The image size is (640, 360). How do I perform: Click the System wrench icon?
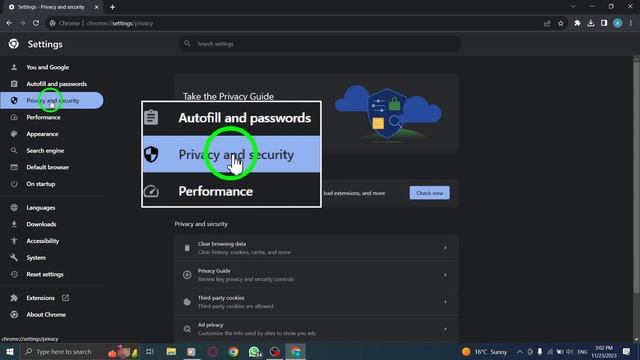[14, 258]
